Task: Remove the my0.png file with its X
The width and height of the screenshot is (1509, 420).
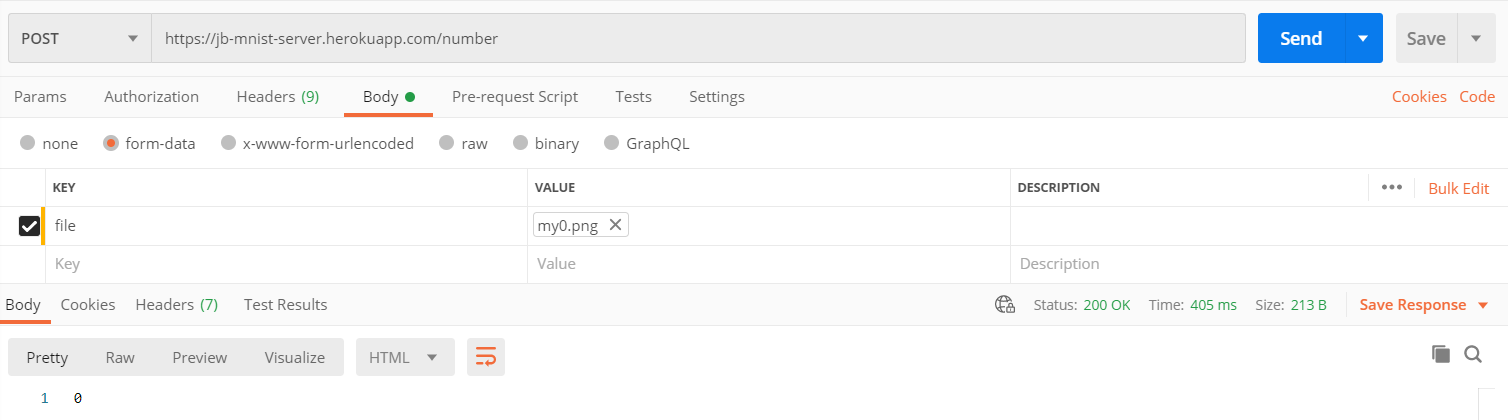Action: [x=616, y=225]
